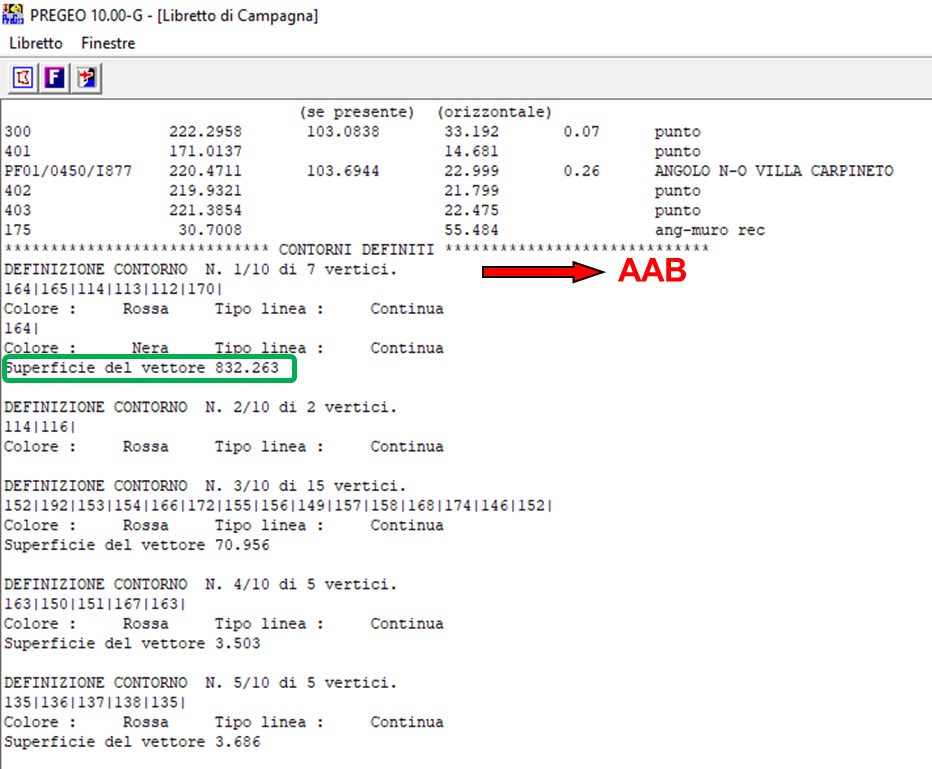932x769 pixels.
Task: Click the ang-muro rec row for point 175
Action: [x=709, y=231]
